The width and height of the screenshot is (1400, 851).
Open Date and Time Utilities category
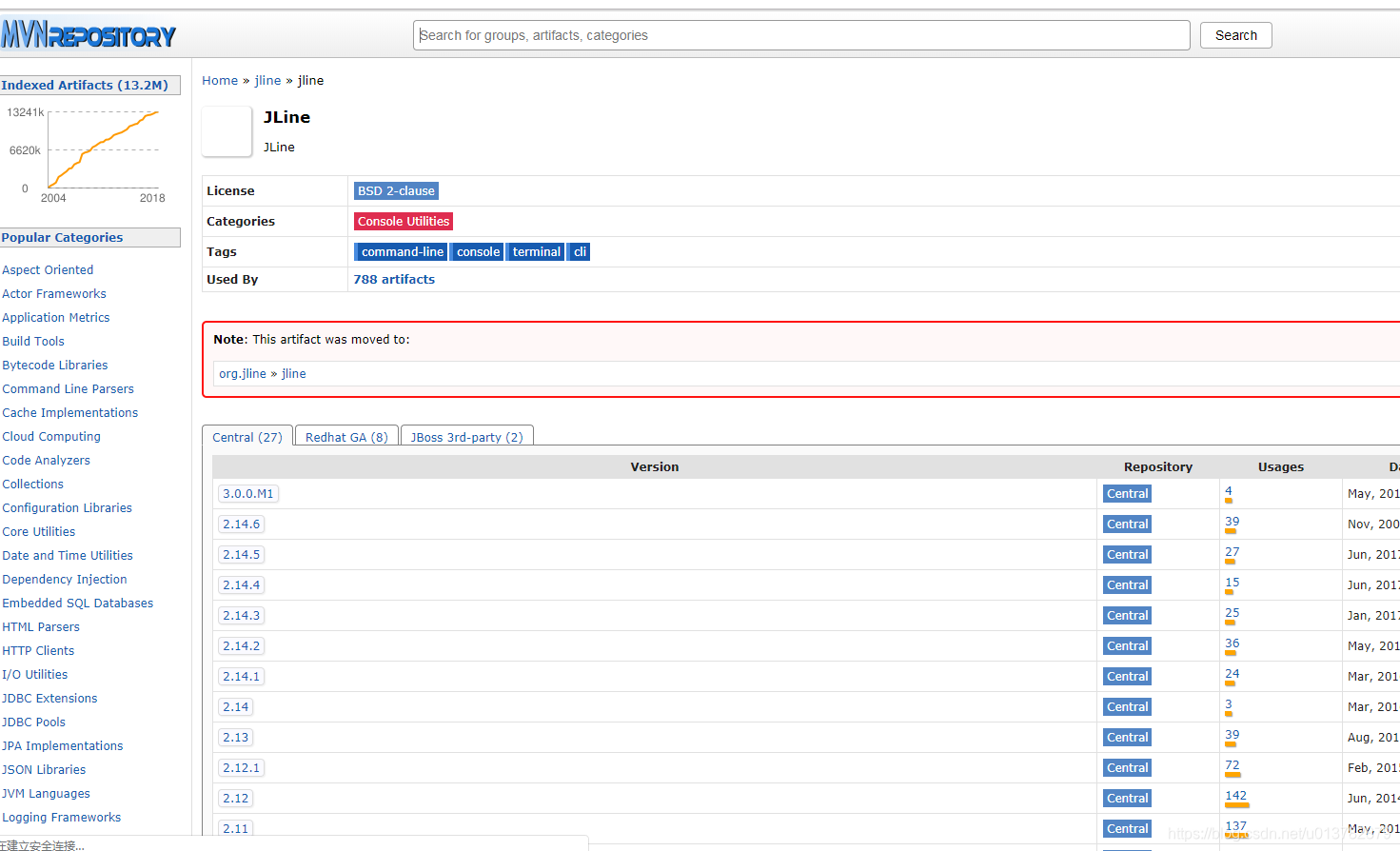tap(68, 556)
